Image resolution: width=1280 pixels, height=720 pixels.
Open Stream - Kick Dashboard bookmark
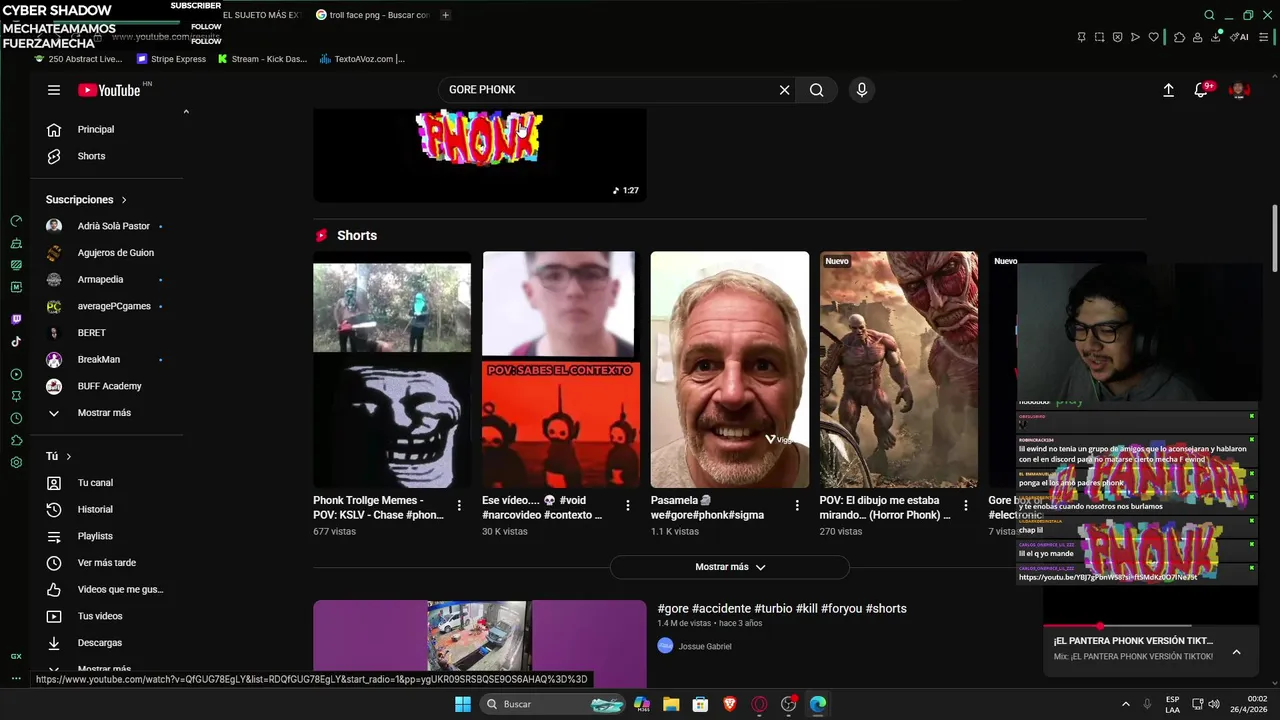tap(262, 59)
